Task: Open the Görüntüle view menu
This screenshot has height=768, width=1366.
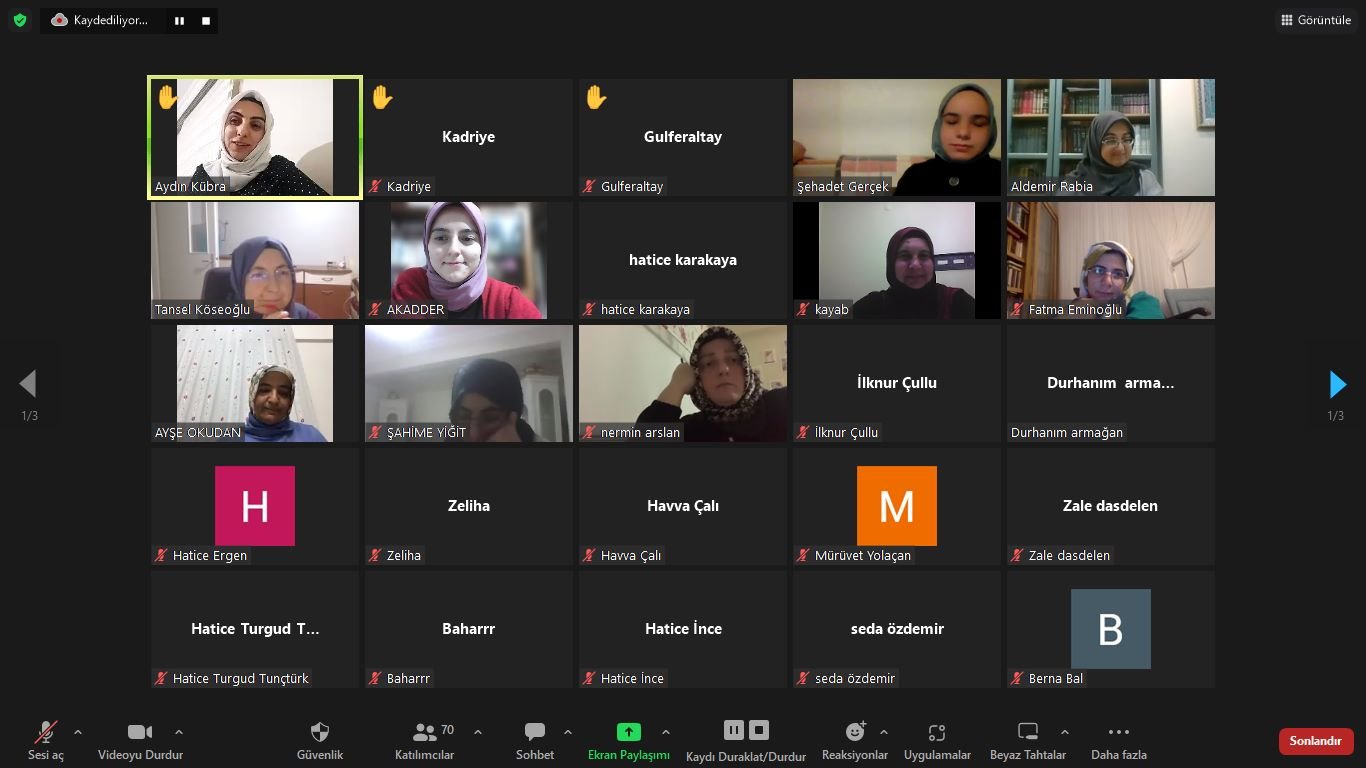Action: pos(1316,20)
